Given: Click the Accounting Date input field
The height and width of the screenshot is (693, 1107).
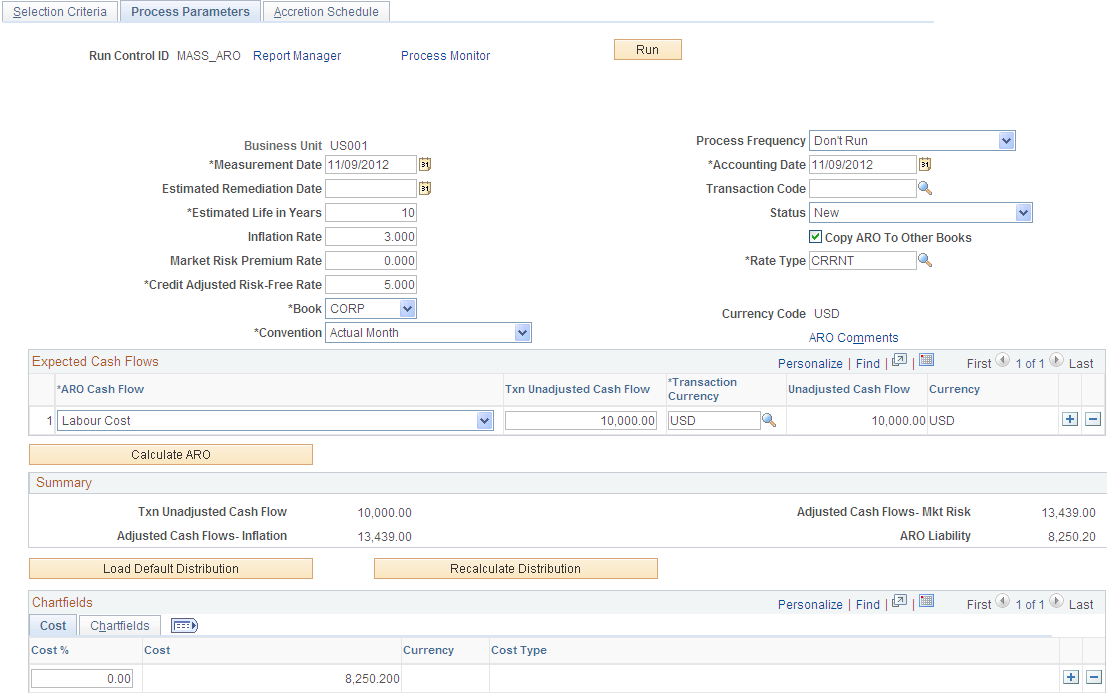Looking at the screenshot, I should point(863,164).
